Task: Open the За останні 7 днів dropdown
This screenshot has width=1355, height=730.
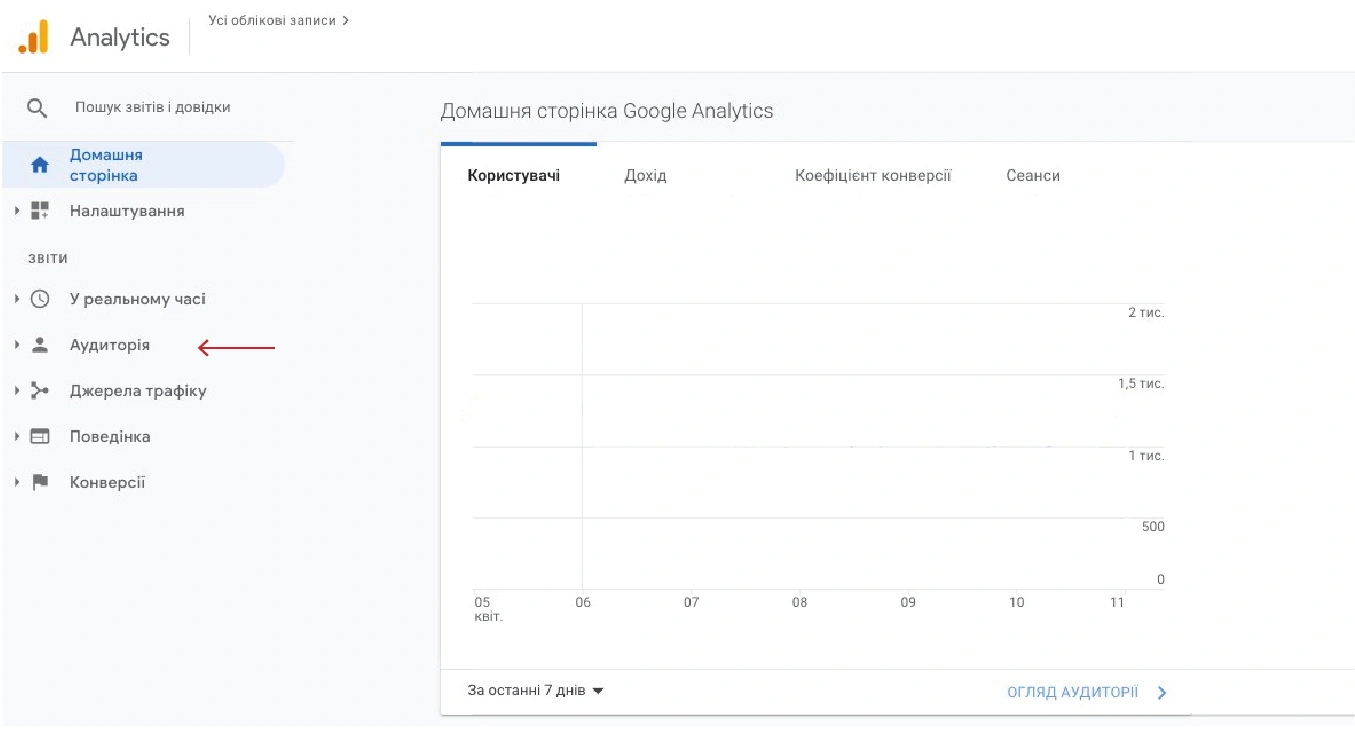Action: 536,691
